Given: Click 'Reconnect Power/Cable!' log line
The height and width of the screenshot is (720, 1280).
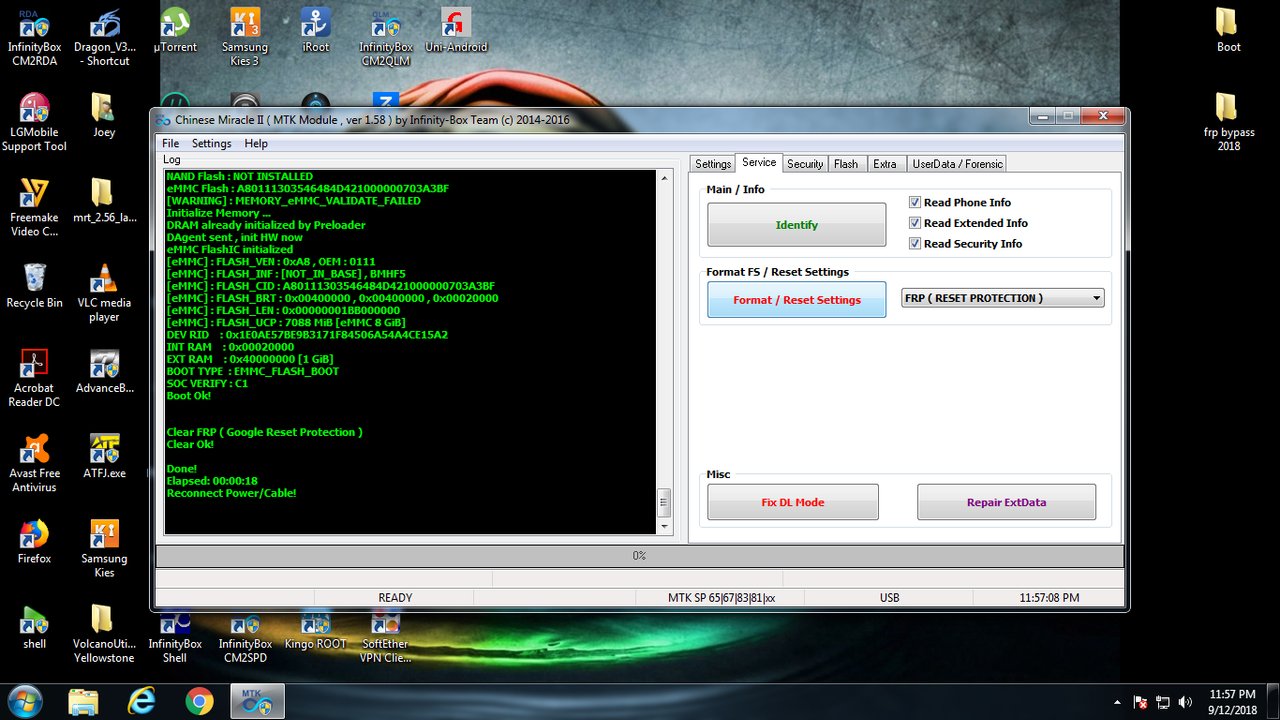Looking at the screenshot, I should tap(231, 493).
